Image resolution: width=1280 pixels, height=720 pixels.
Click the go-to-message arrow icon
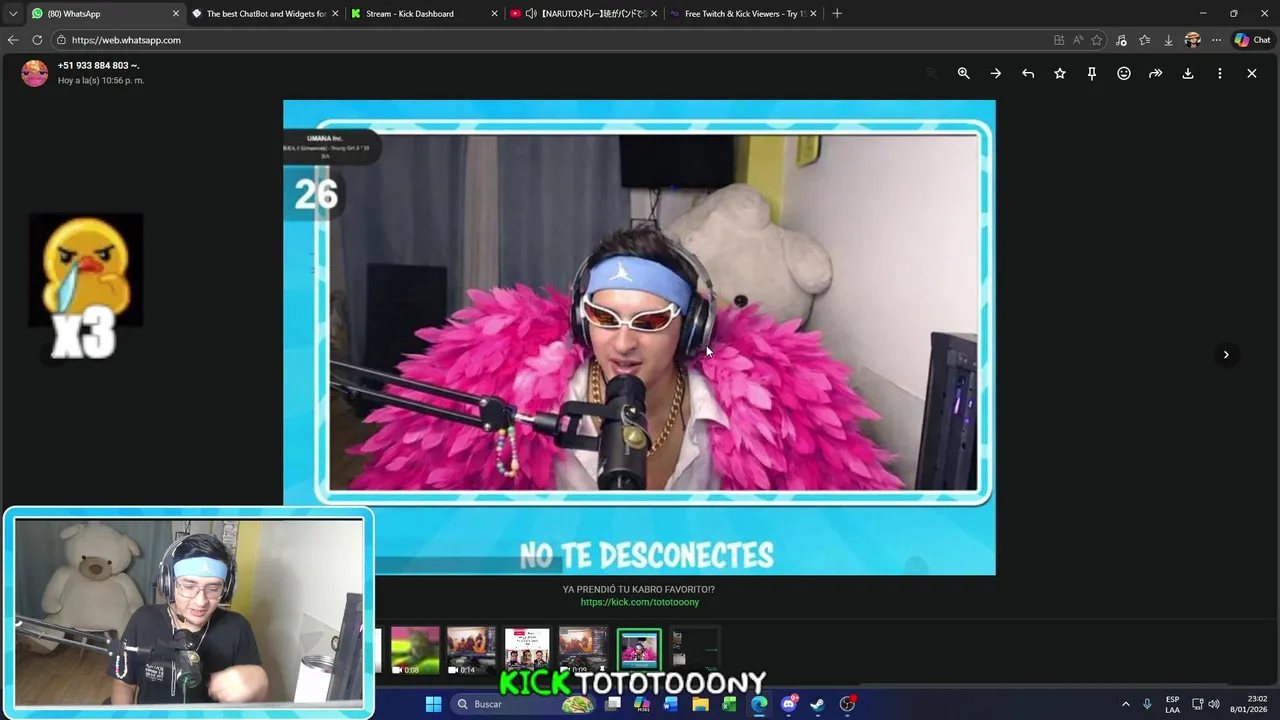tap(995, 73)
